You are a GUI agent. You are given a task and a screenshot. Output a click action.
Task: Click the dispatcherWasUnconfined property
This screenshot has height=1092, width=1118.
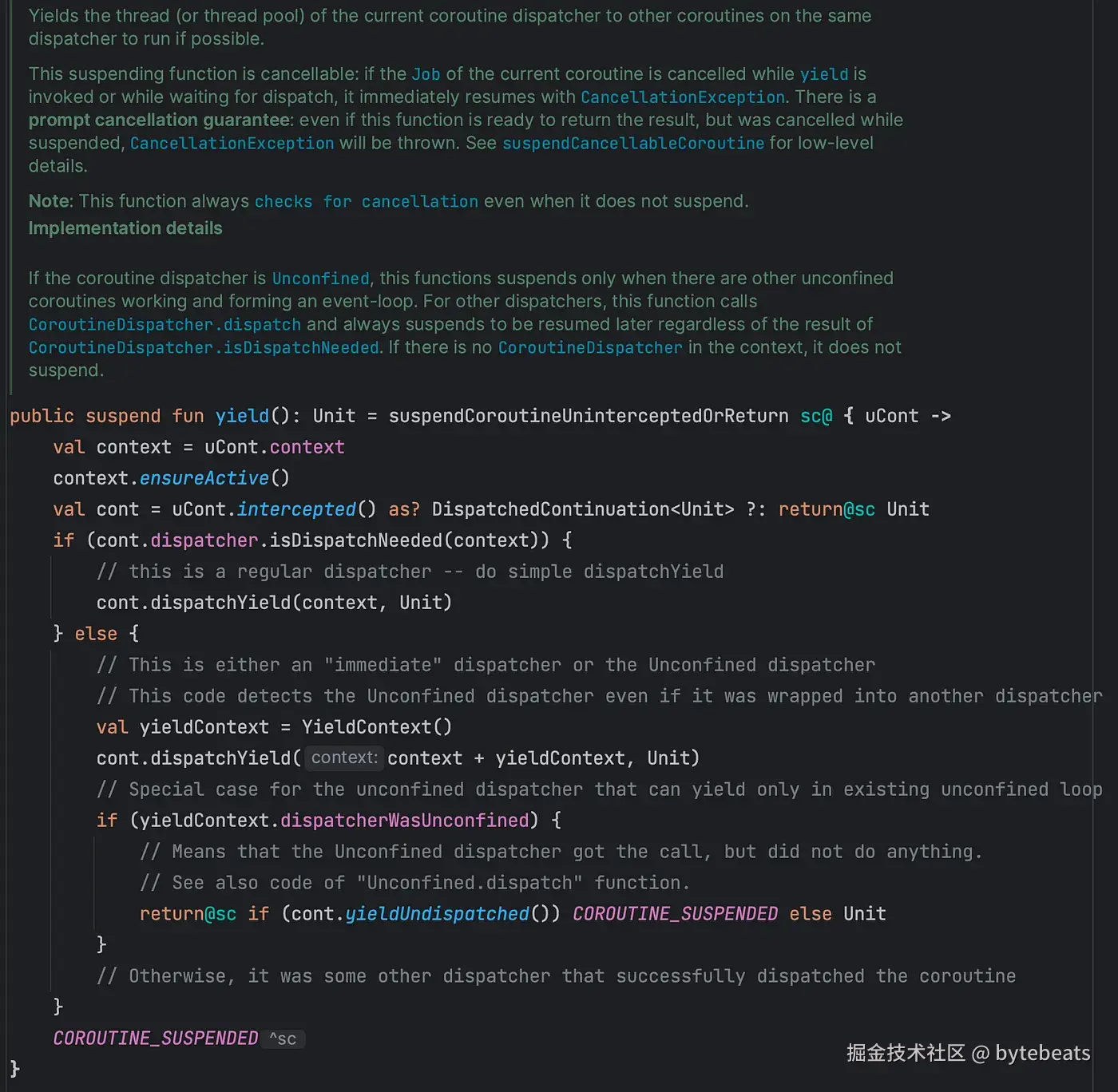405,821
